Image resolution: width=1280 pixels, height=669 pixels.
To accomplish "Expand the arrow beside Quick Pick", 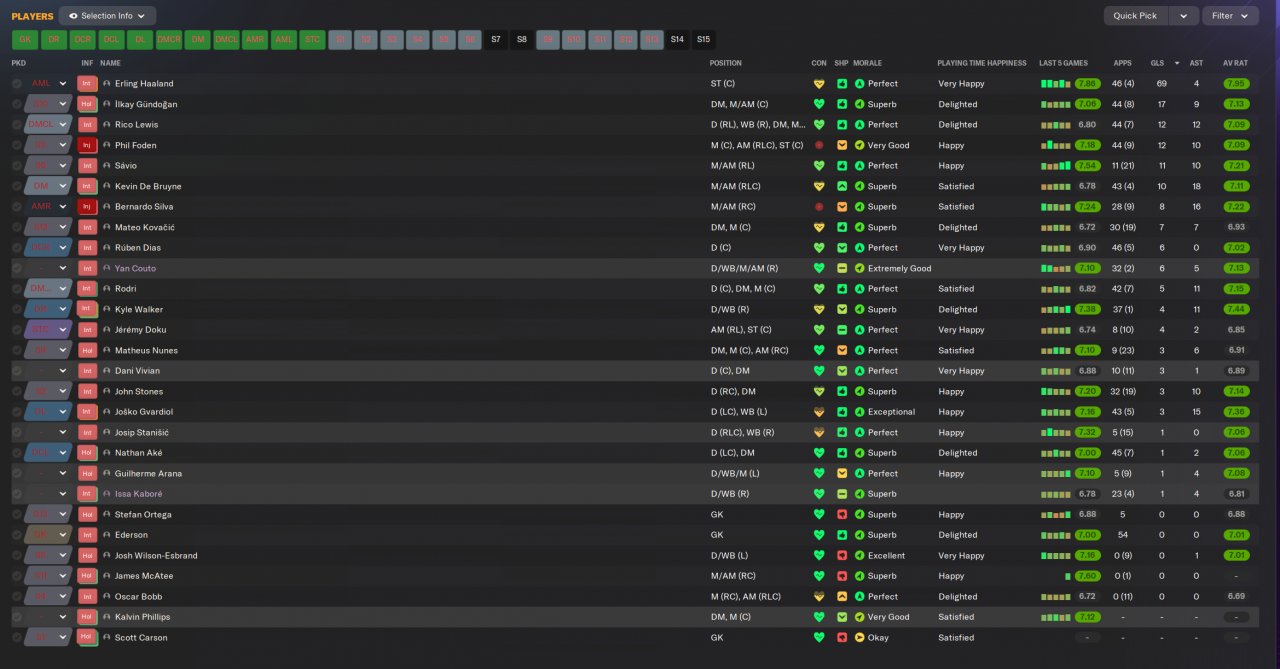I will pos(1184,16).
